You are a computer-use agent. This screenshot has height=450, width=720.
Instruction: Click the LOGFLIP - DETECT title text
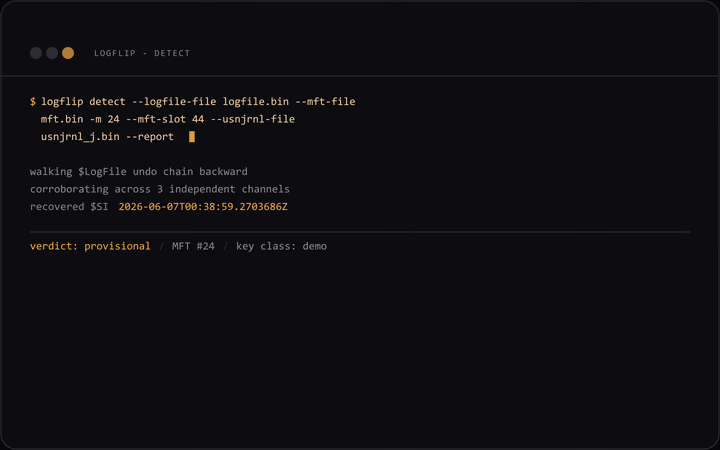tap(142, 53)
